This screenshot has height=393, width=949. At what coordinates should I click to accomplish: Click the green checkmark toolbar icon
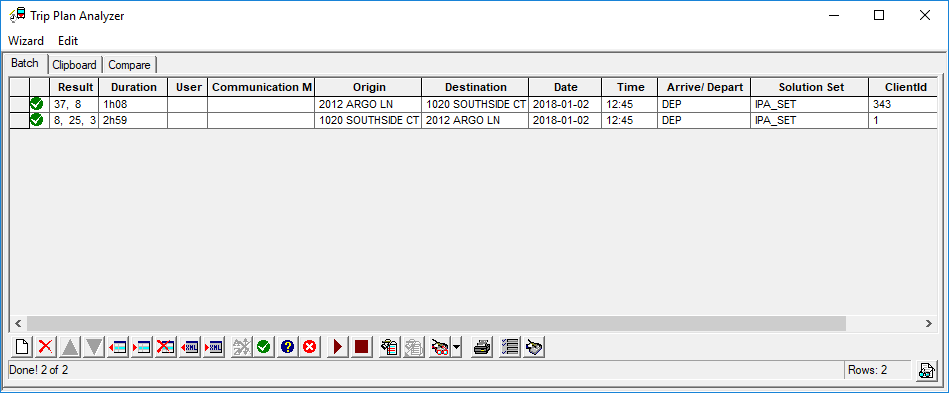263,347
